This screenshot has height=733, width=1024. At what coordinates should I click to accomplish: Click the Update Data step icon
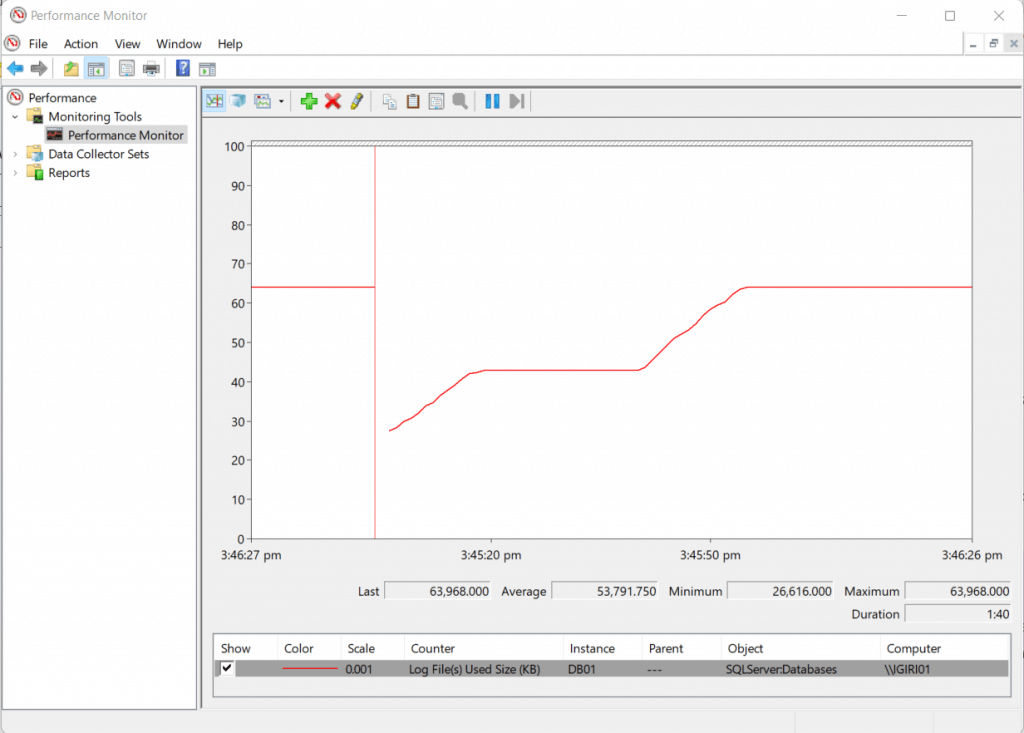tap(517, 101)
